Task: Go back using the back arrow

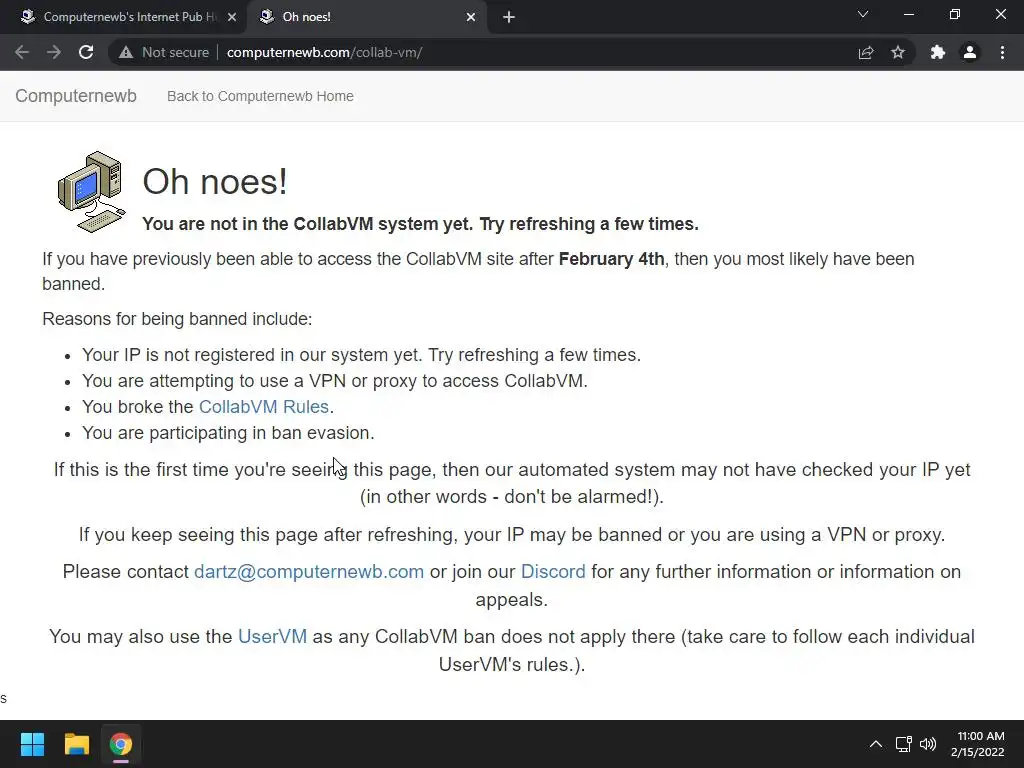Action: pyautogui.click(x=22, y=52)
